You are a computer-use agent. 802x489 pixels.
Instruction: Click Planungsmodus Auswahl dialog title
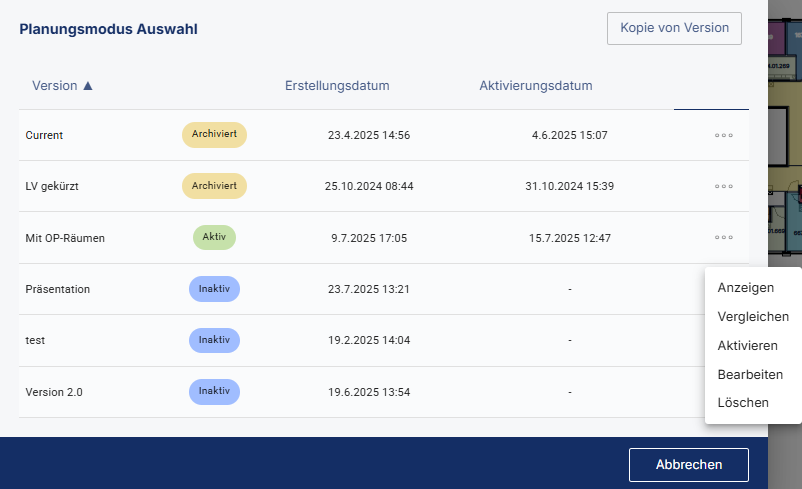coord(108,29)
